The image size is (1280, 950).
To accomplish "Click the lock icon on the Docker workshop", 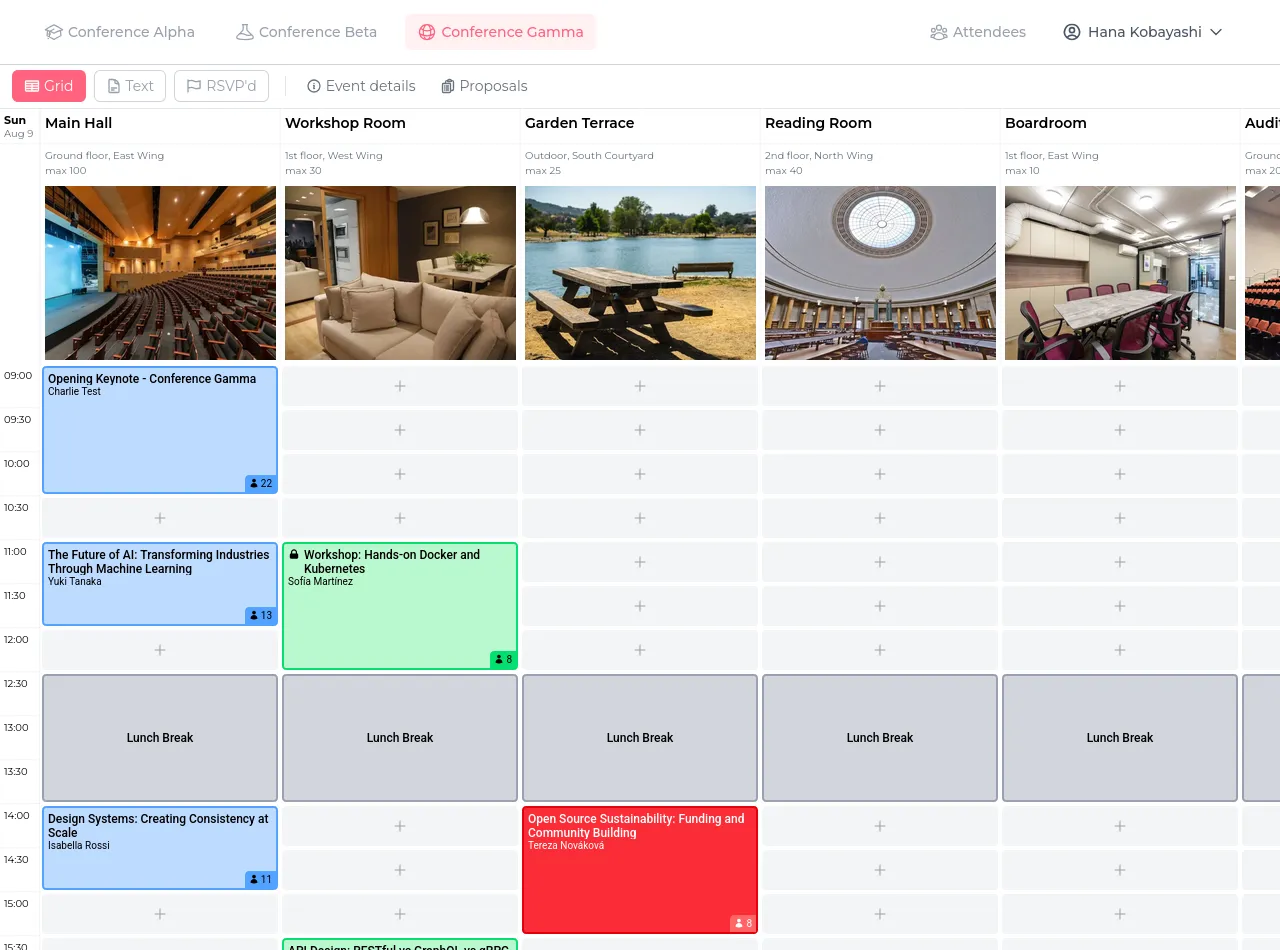I will tap(294, 554).
